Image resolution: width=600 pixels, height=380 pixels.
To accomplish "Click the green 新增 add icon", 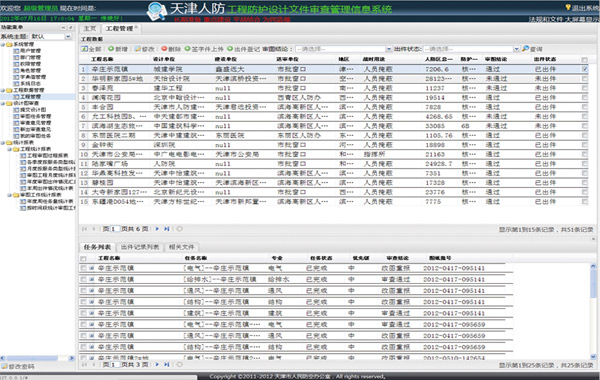I will click(111, 49).
